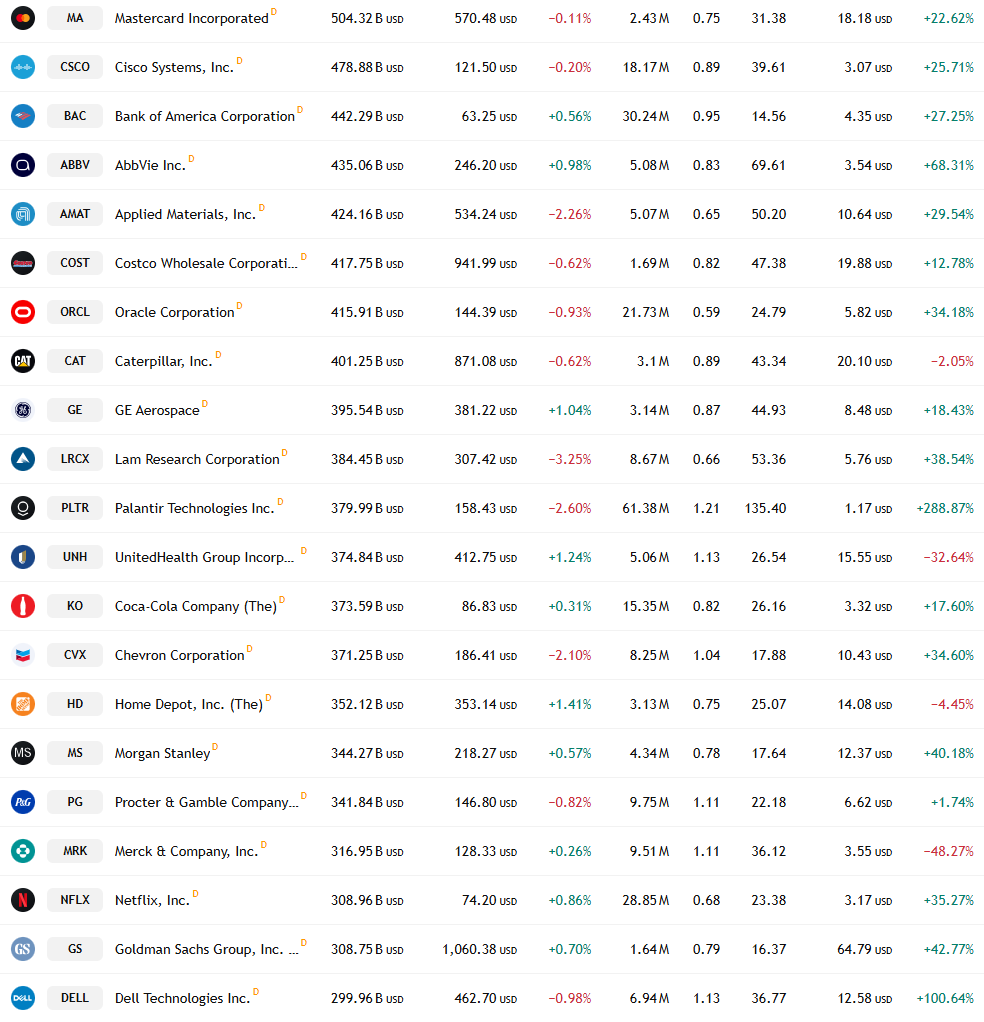Click Dell EPS growth +100.64%
Image resolution: width=984 pixels, height=1022 pixels.
click(945, 998)
